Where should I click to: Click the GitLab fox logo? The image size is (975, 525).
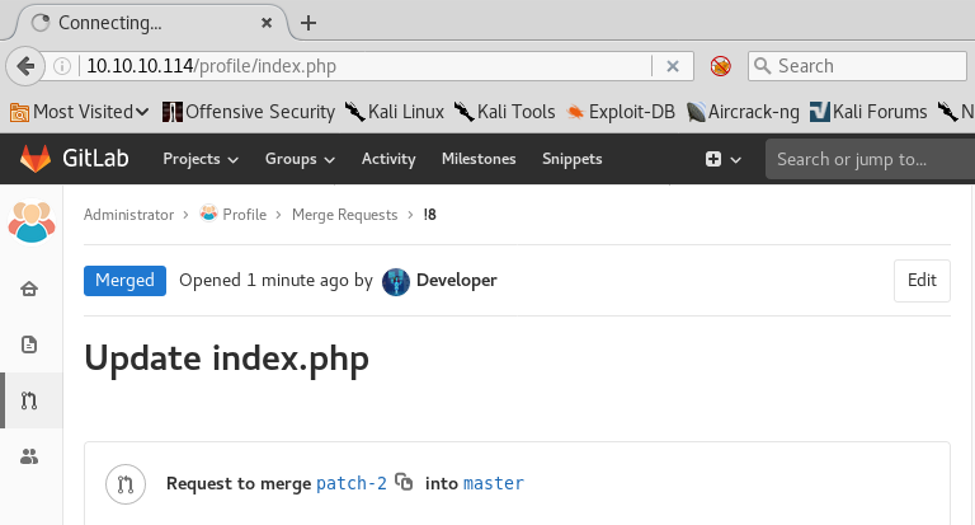point(35,159)
